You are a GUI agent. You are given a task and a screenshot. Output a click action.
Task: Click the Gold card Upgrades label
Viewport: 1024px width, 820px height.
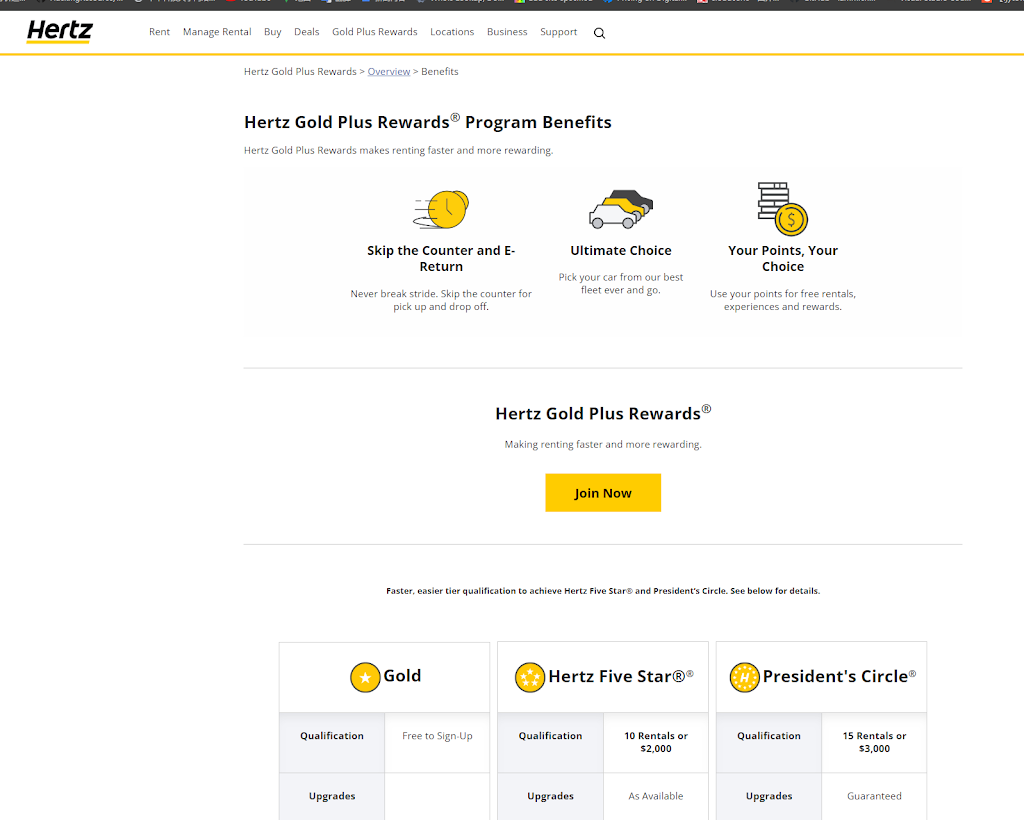(332, 796)
